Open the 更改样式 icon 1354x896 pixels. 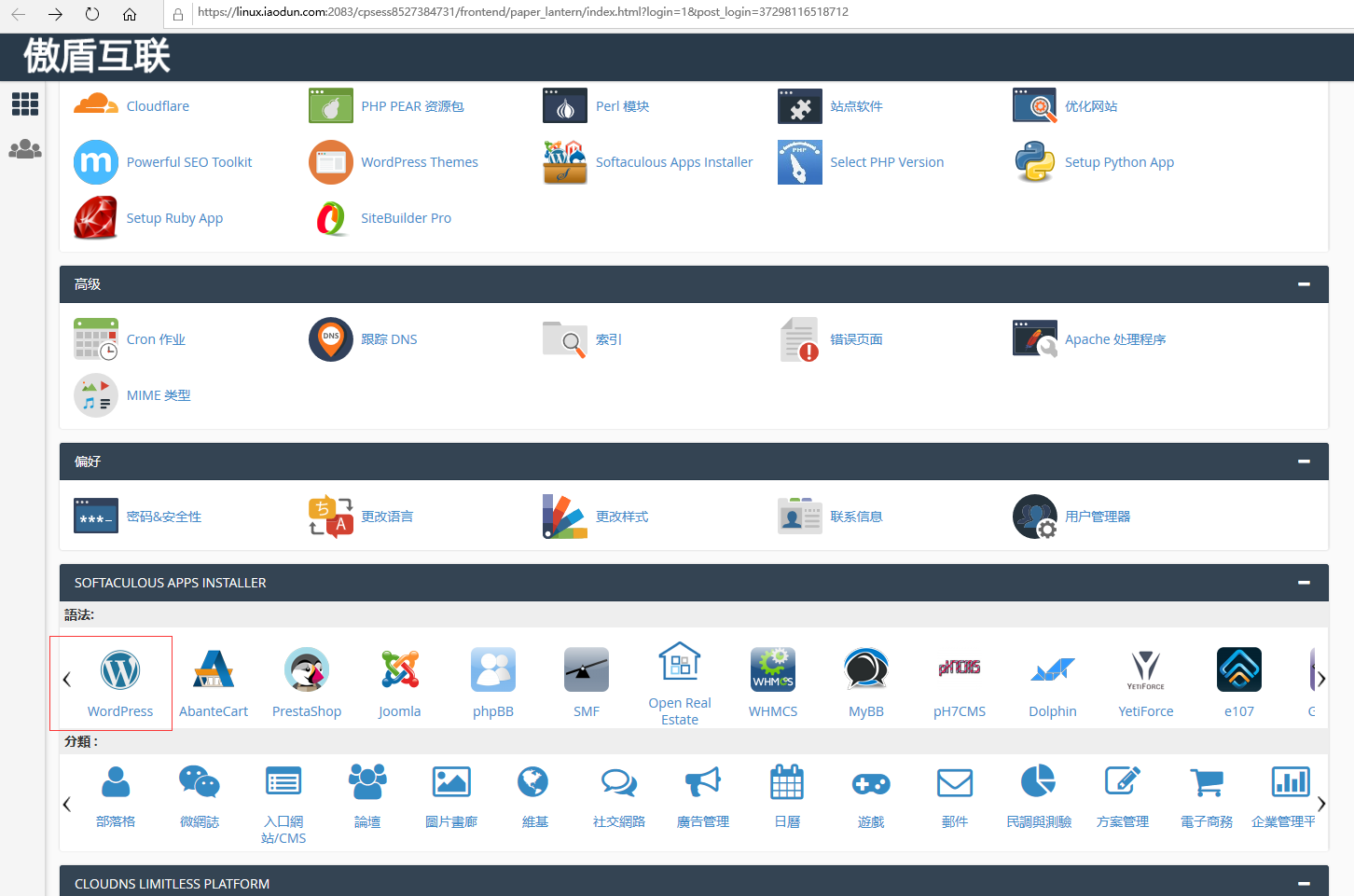pos(565,517)
